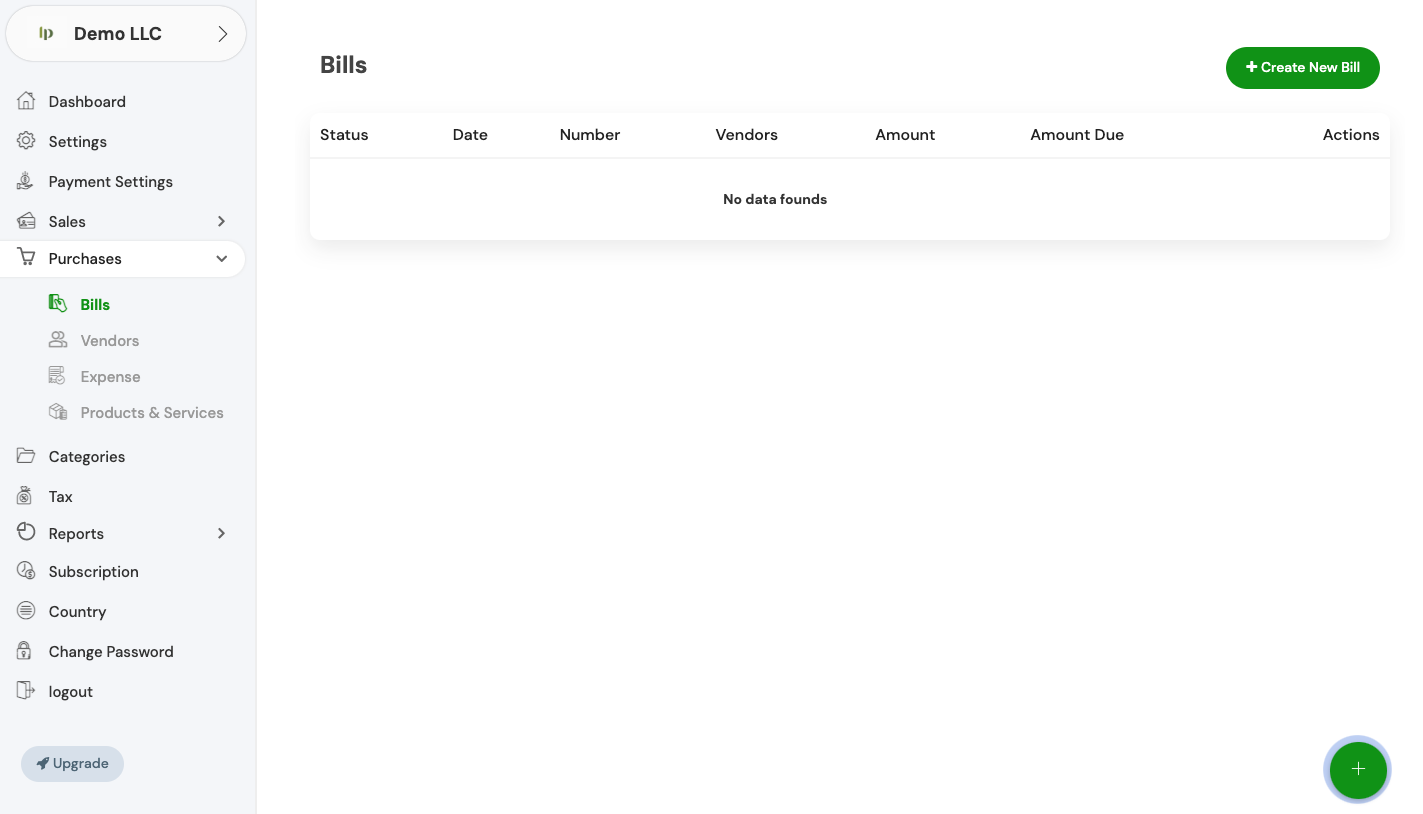Click the Tax icon in sidebar
1423x814 pixels.
(x=26, y=496)
